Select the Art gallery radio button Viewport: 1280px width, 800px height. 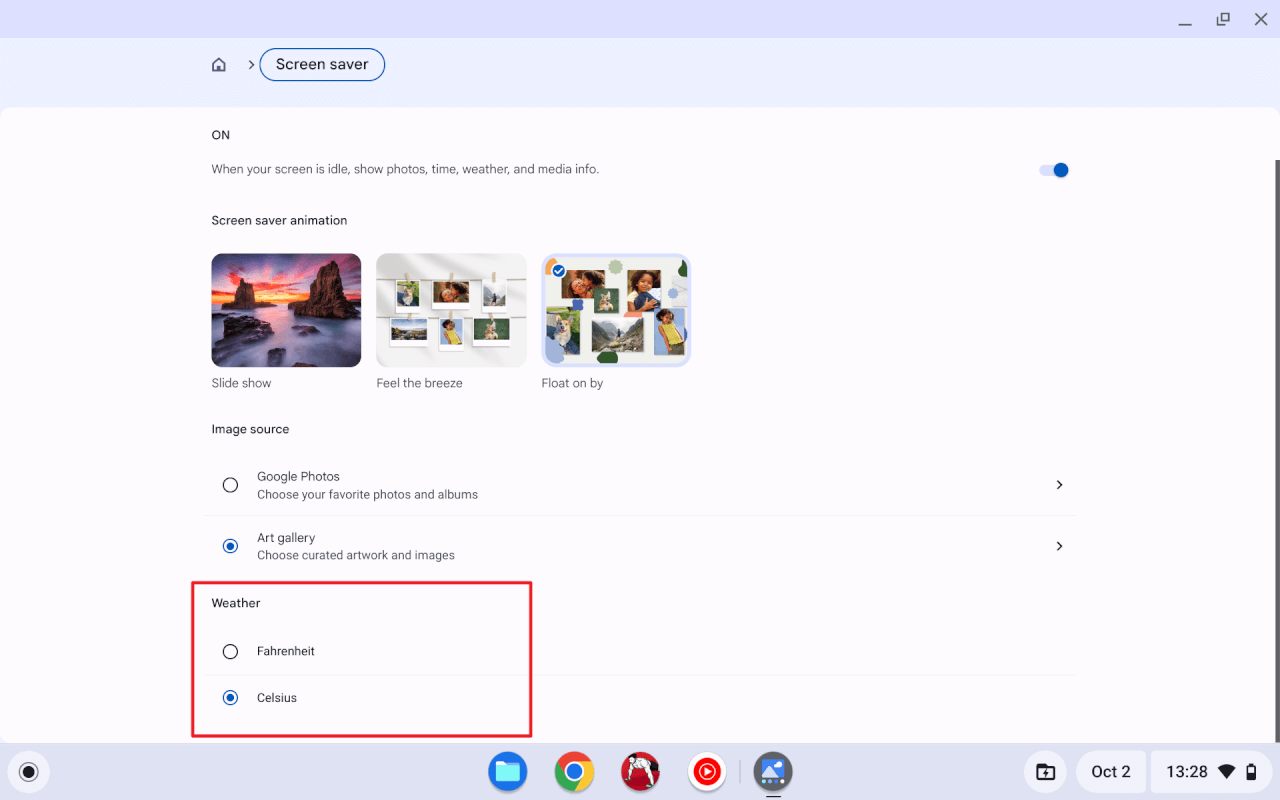coord(231,546)
